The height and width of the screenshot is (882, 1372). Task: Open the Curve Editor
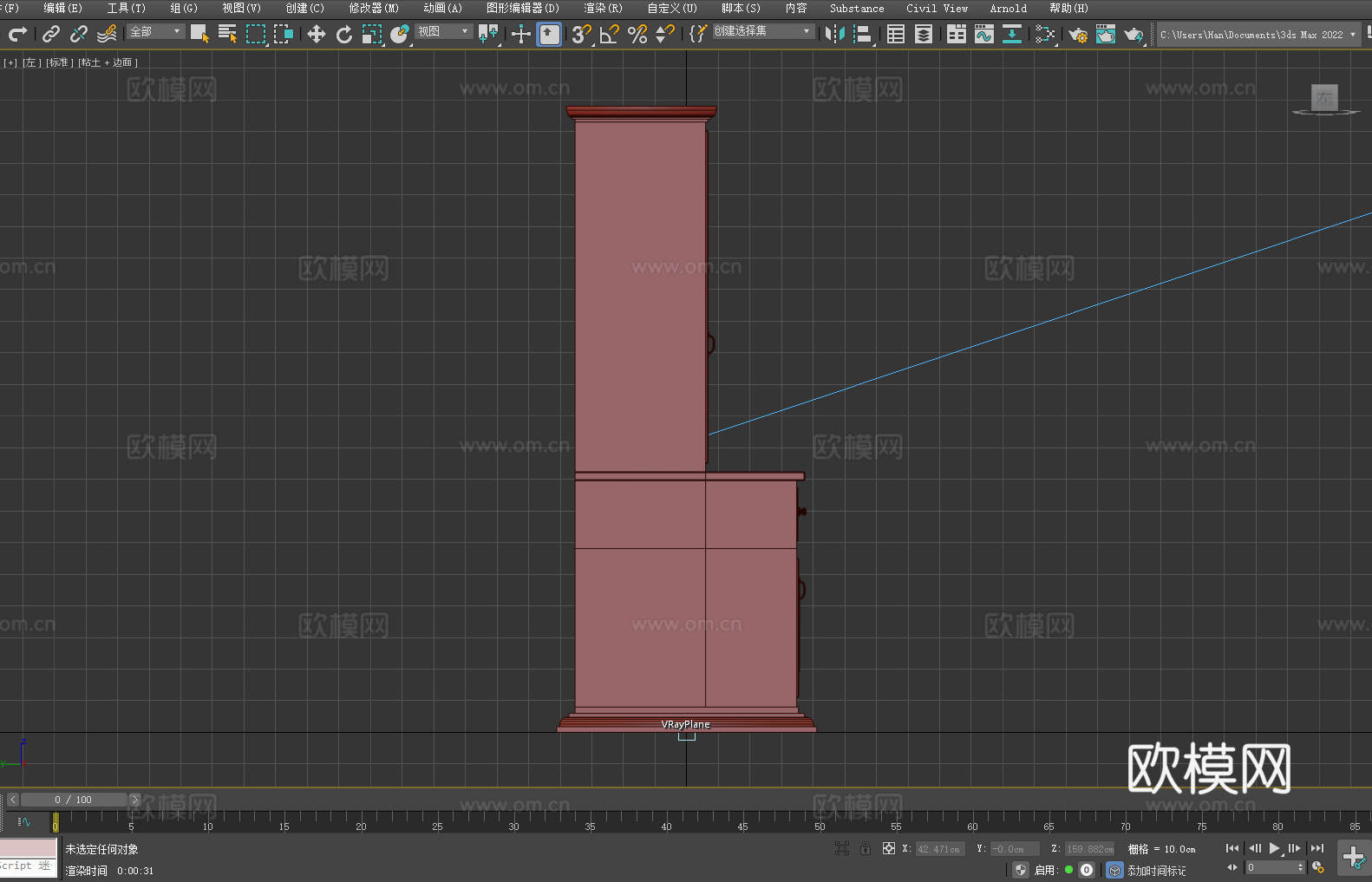pyautogui.click(x=983, y=34)
